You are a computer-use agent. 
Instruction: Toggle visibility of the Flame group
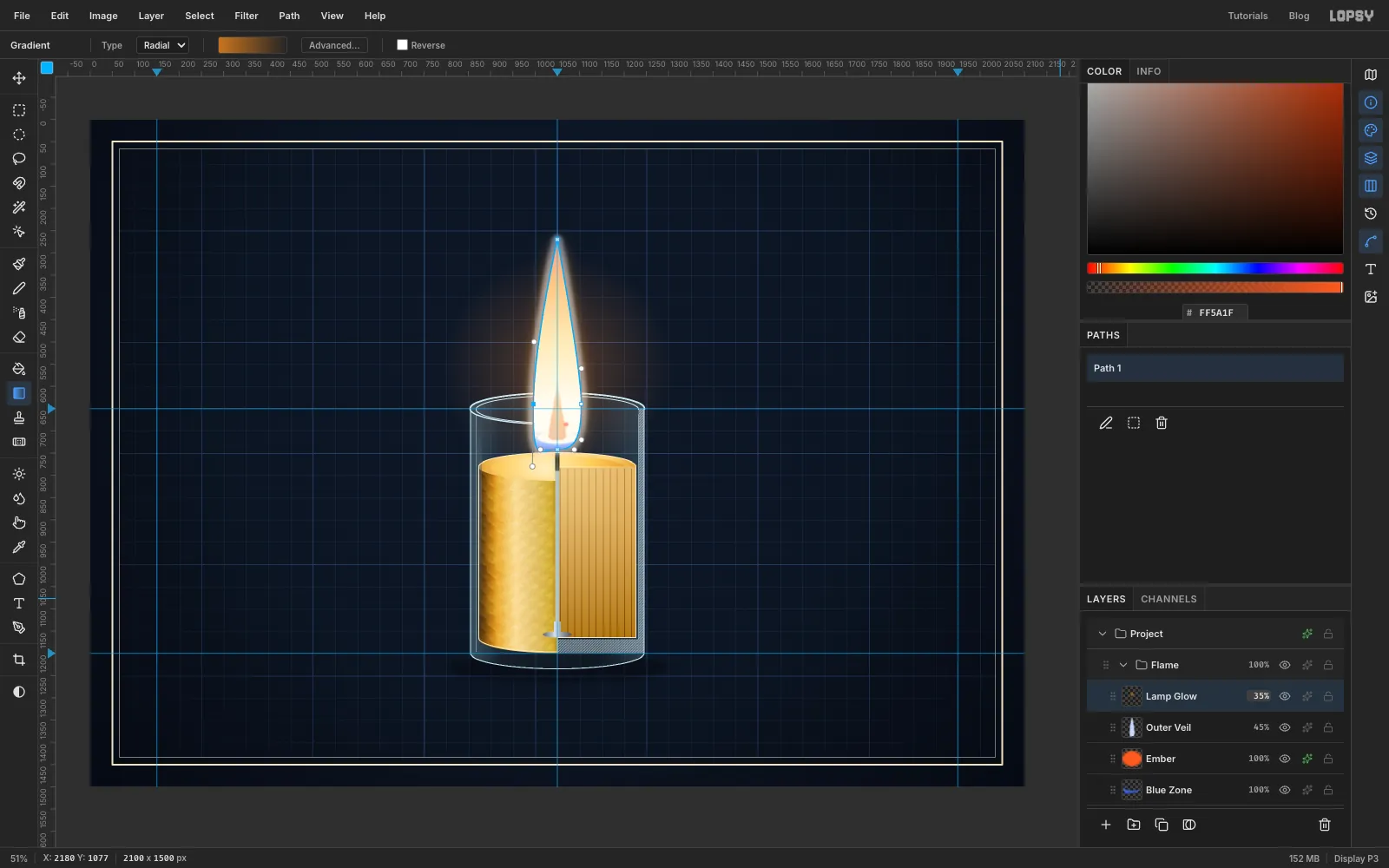tap(1285, 665)
